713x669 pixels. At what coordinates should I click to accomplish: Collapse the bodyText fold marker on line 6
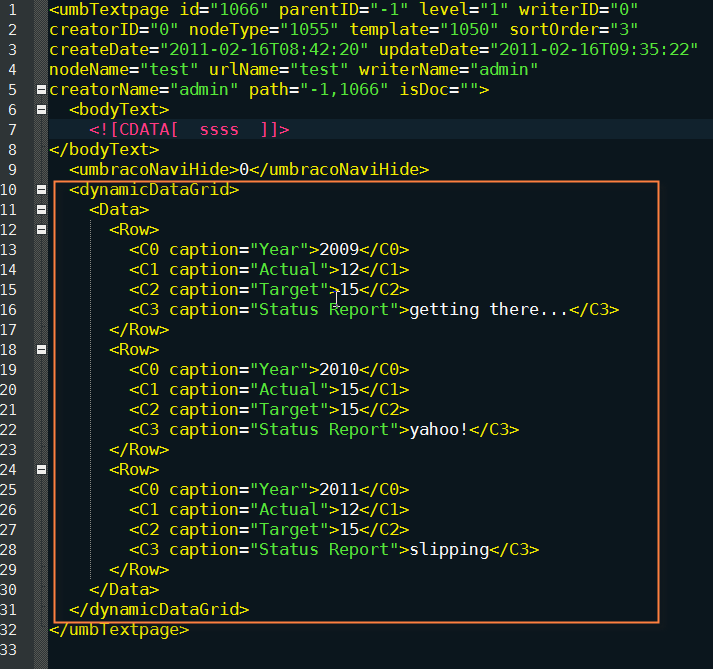(x=41, y=110)
